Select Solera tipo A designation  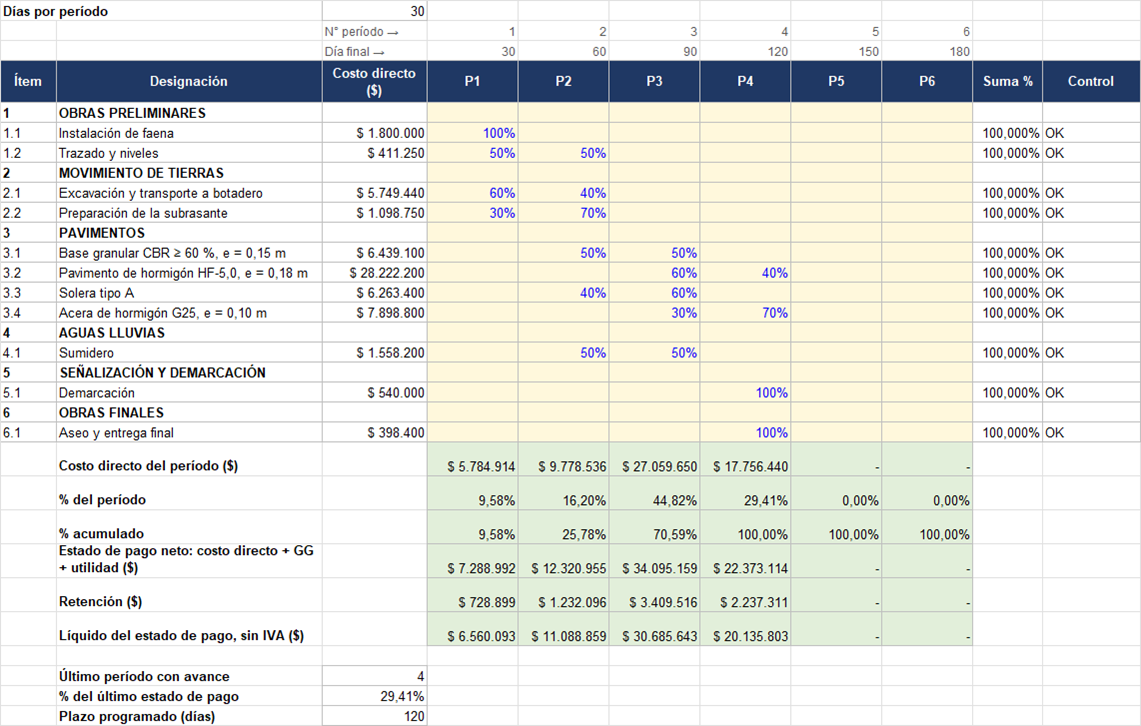click(x=189, y=293)
